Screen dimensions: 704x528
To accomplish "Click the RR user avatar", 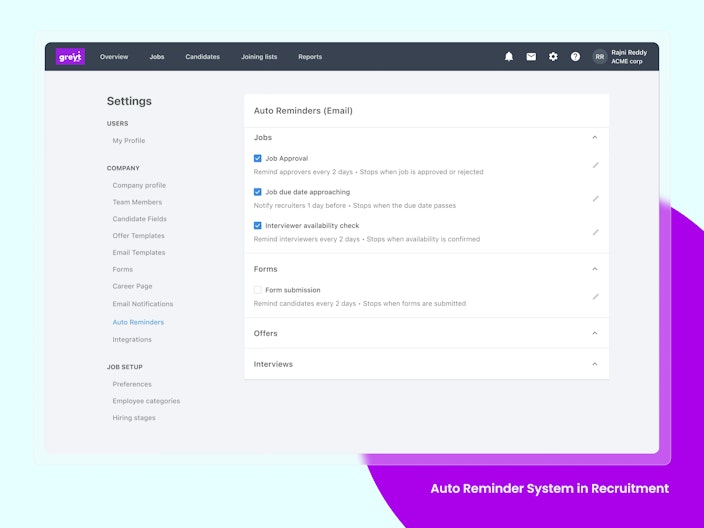I will 600,57.
